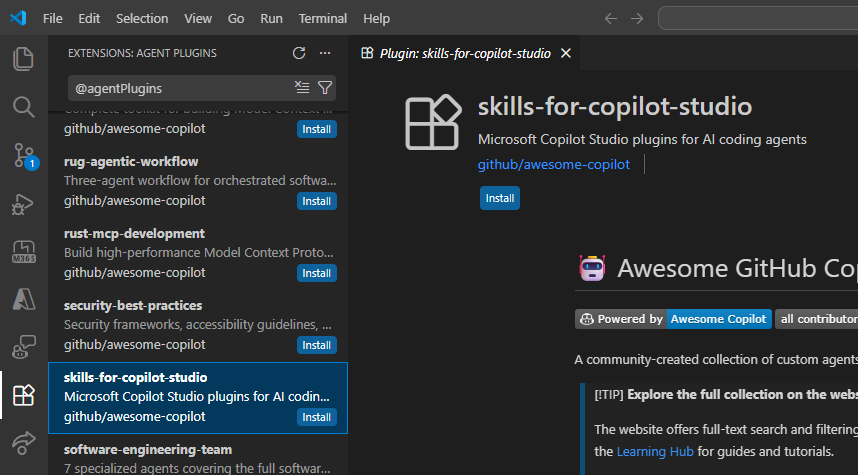
Task: Refresh the agent plugins list
Action: tap(299, 53)
